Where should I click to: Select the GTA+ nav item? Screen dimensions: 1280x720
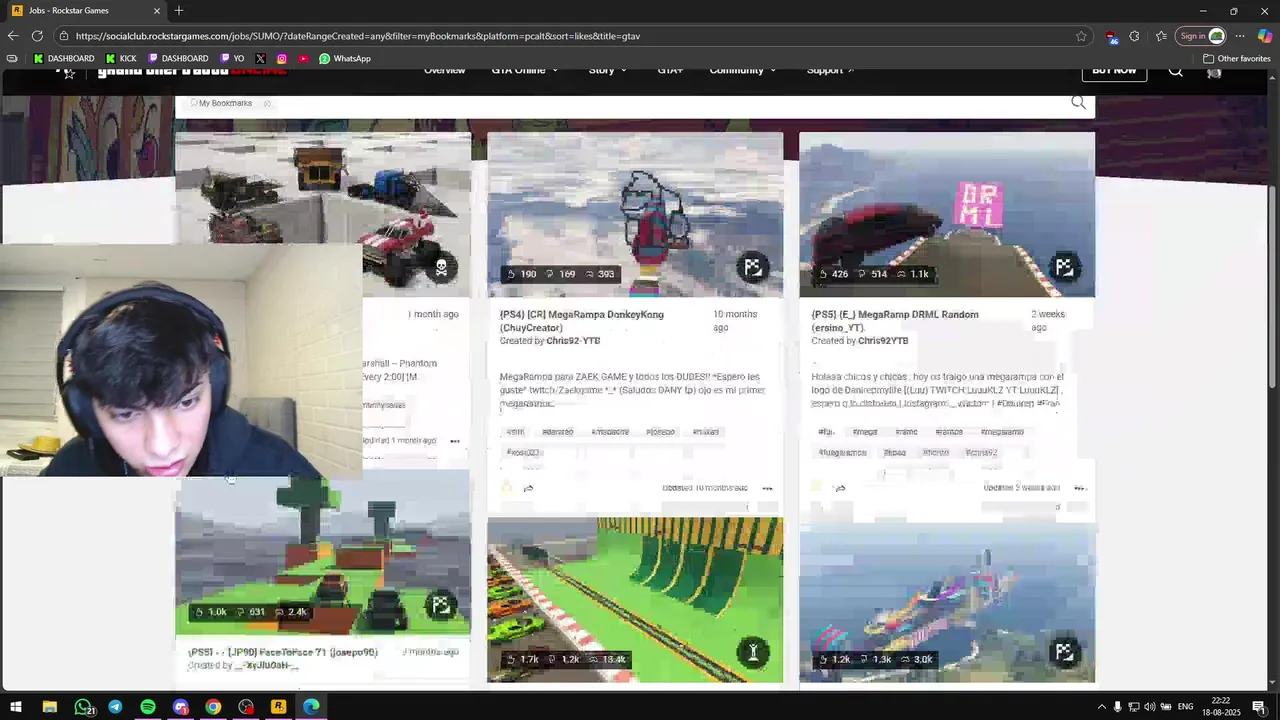[x=670, y=71]
